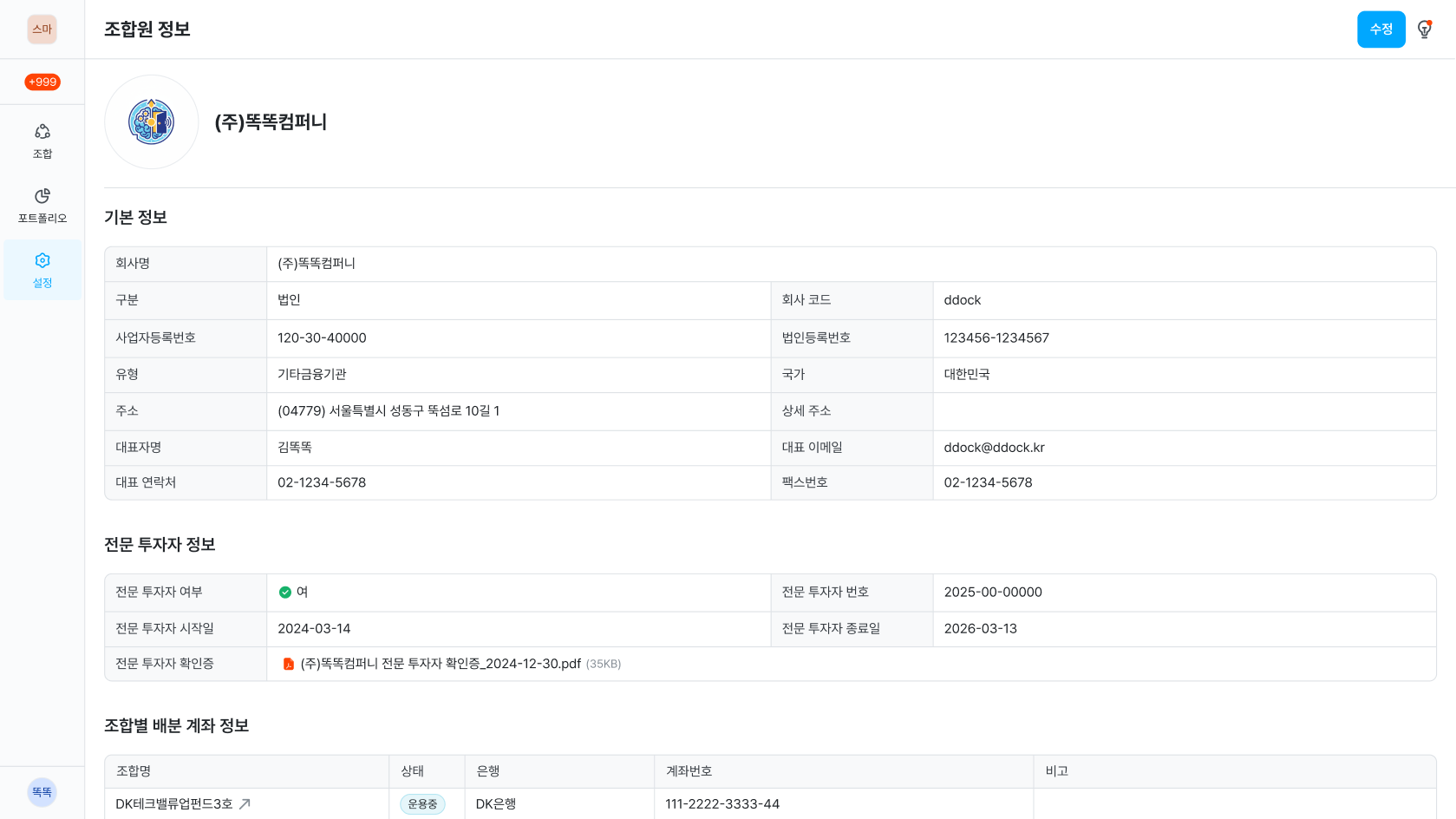1456x819 pixels.
Task: Click the 수정 edit button
Action: (x=1381, y=29)
